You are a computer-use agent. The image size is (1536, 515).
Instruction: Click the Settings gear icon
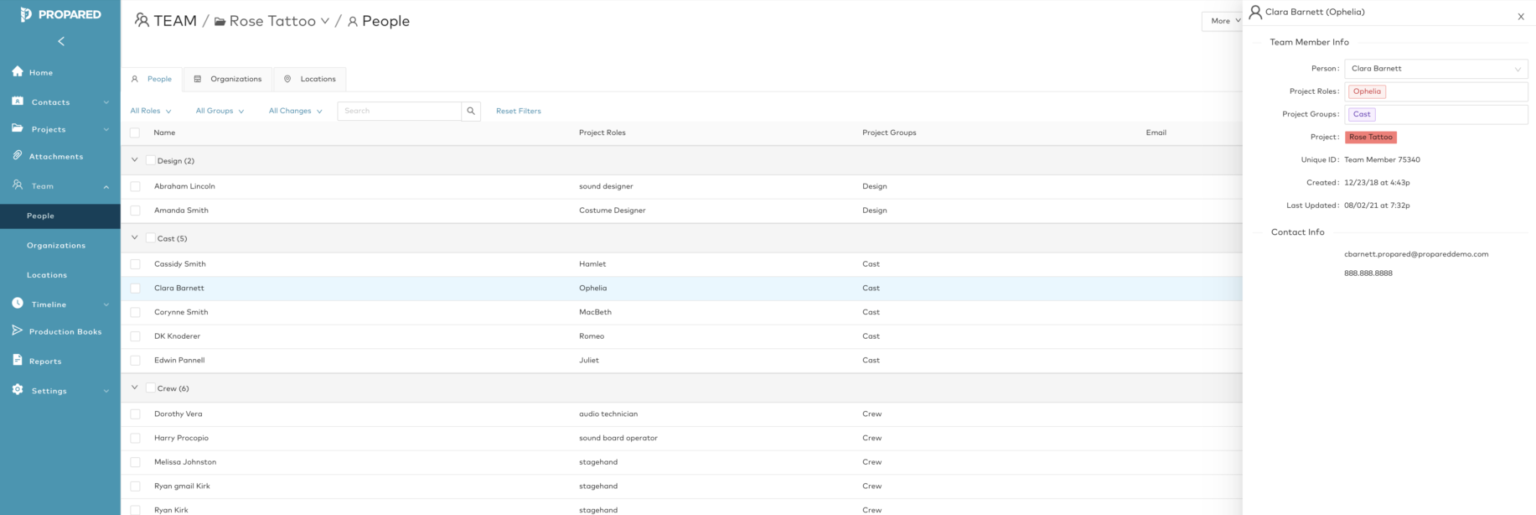click(x=17, y=390)
